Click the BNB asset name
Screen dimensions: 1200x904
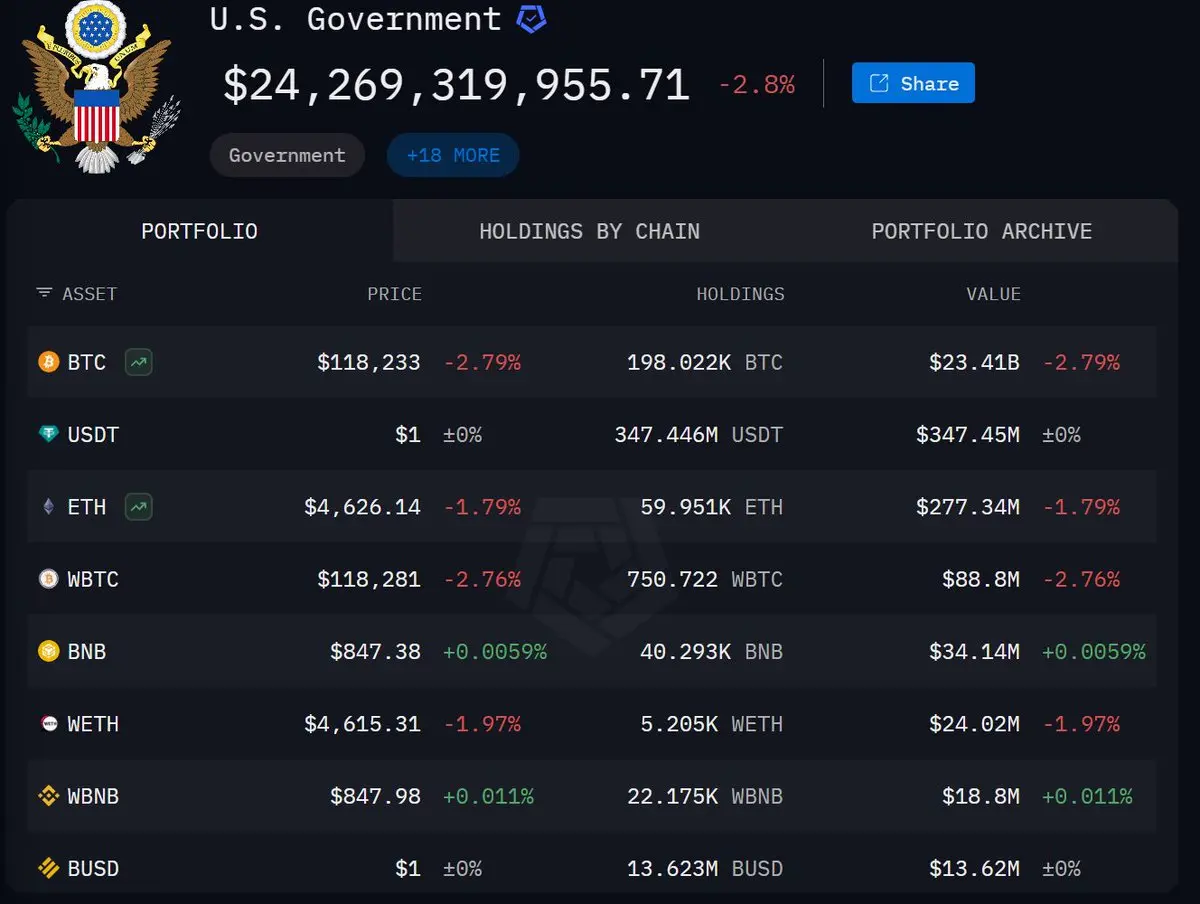pos(87,652)
